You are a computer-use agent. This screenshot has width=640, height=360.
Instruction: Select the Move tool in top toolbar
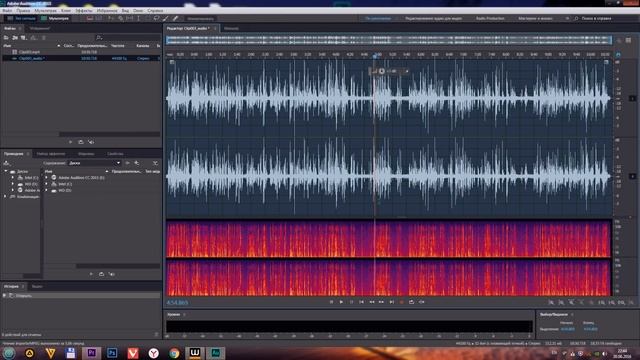(x=111, y=18)
